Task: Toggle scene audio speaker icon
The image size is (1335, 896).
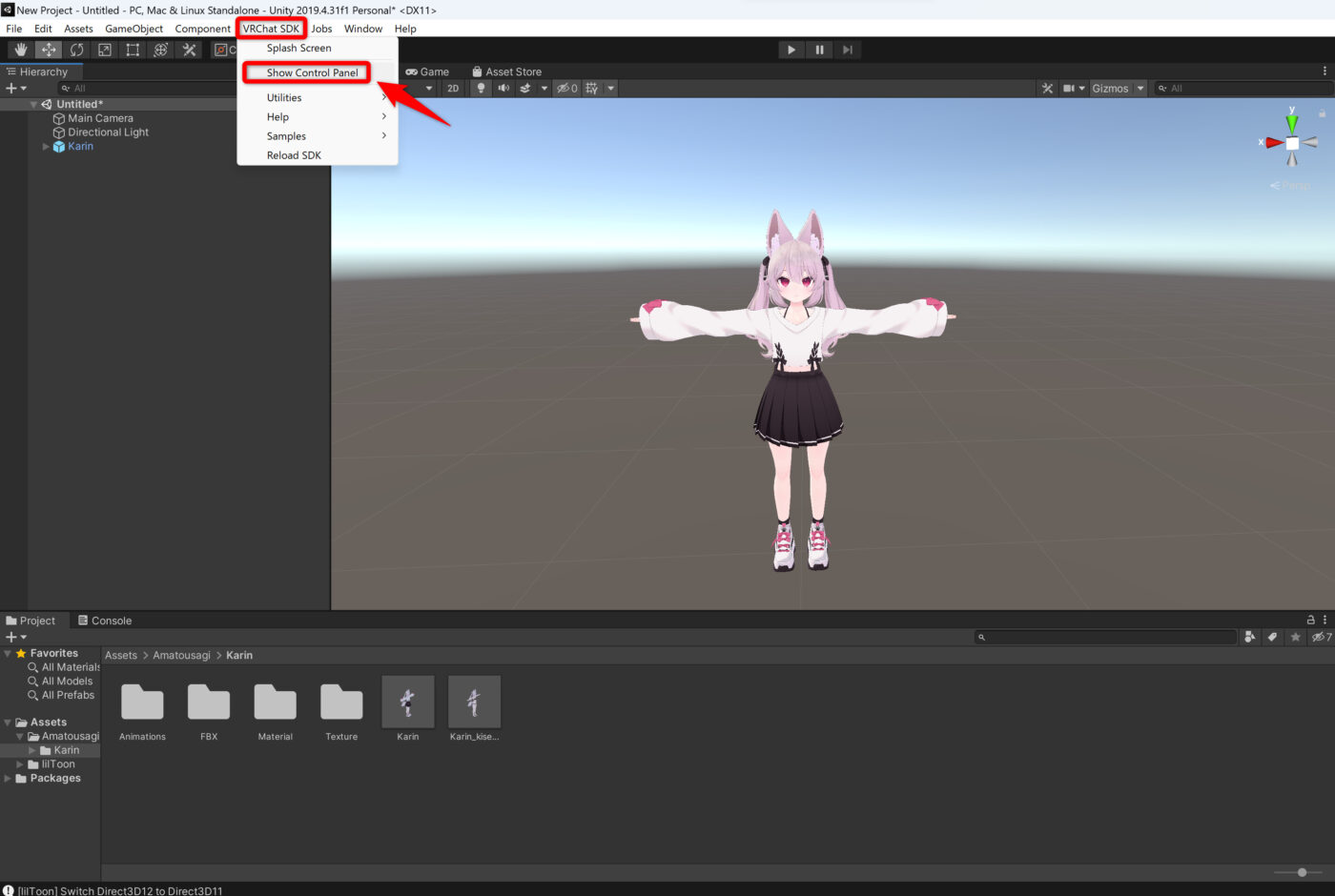Action: (503, 88)
